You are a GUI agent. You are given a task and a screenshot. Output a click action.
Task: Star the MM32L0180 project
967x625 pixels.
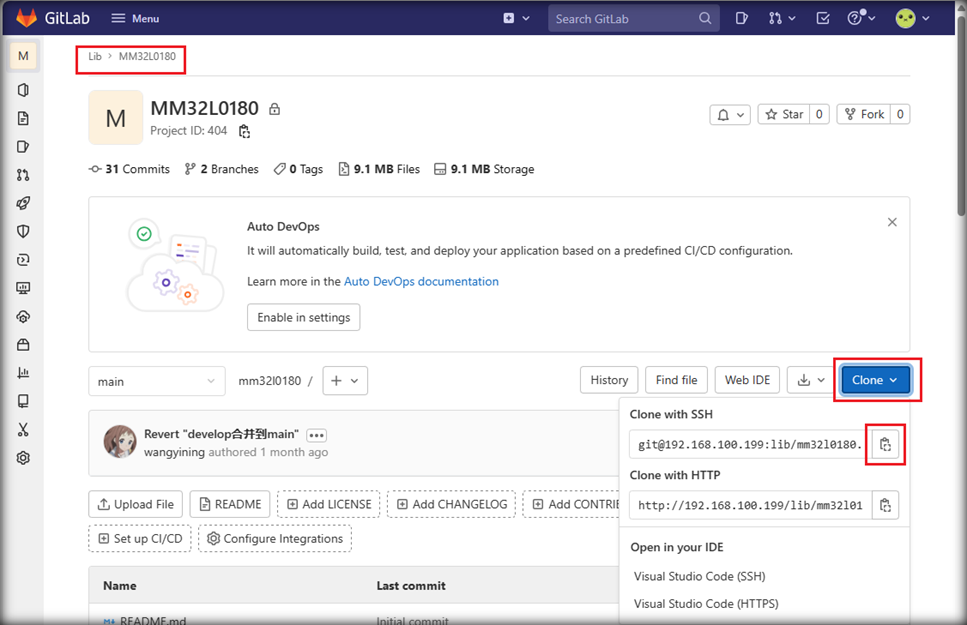[x=786, y=114]
